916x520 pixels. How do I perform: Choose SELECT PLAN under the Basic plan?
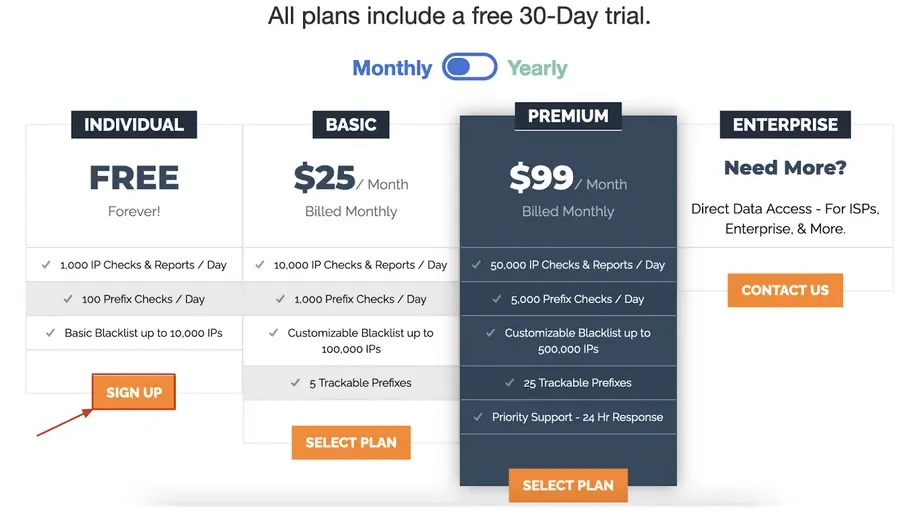[351, 442]
